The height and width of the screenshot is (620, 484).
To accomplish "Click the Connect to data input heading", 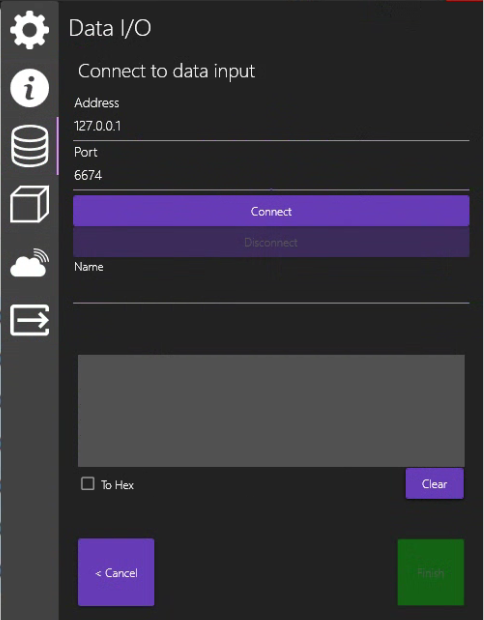I will pyautogui.click(x=166, y=71).
